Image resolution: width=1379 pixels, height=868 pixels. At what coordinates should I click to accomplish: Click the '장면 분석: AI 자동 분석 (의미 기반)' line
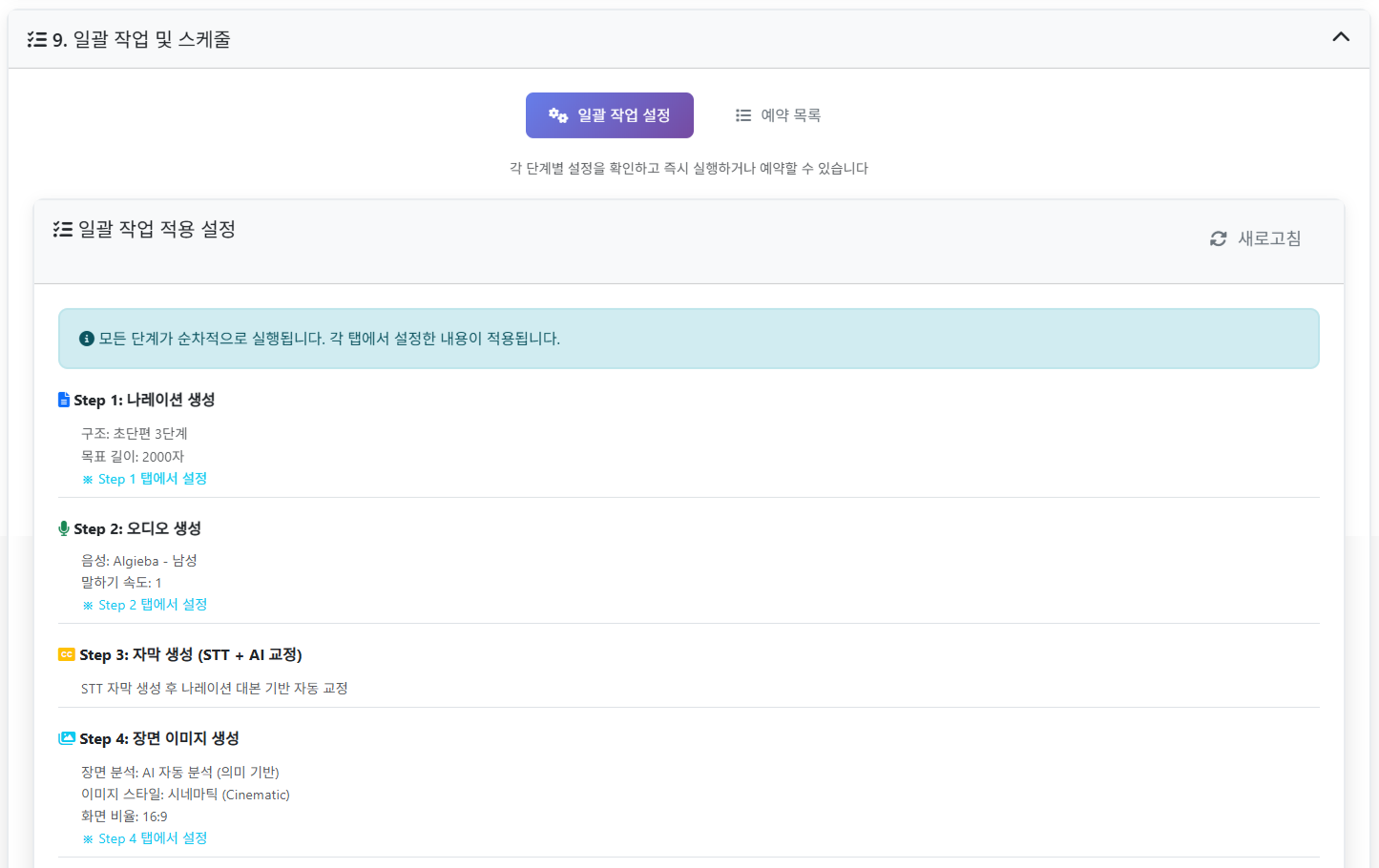point(180,773)
